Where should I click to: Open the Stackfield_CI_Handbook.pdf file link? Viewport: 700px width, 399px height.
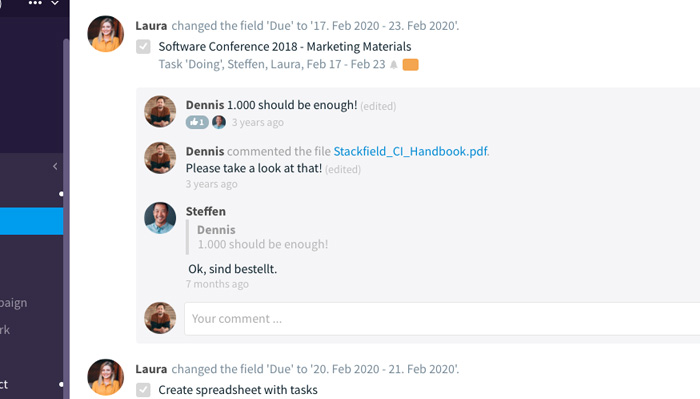(x=410, y=151)
